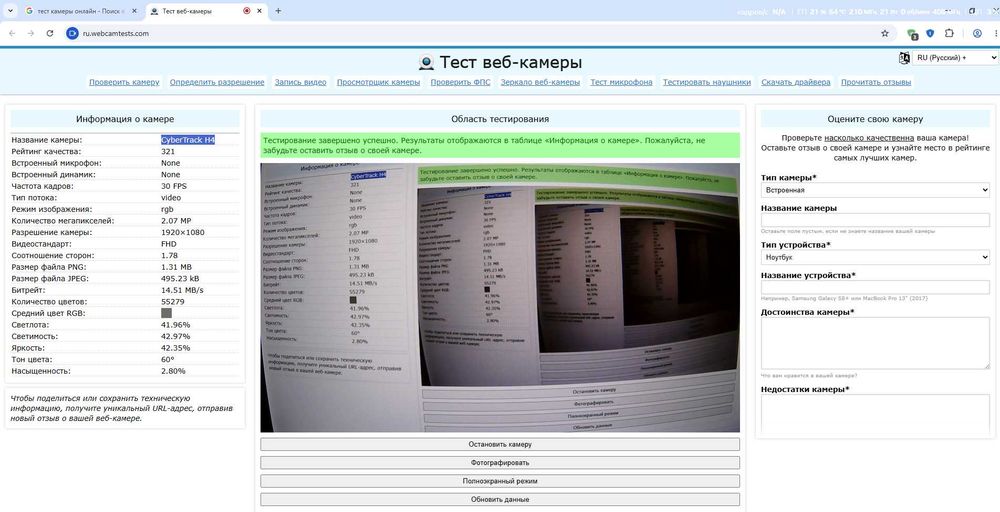
Task: Open 'Тип устройства' dropdown showing Ноутбук
Action: coord(875,257)
